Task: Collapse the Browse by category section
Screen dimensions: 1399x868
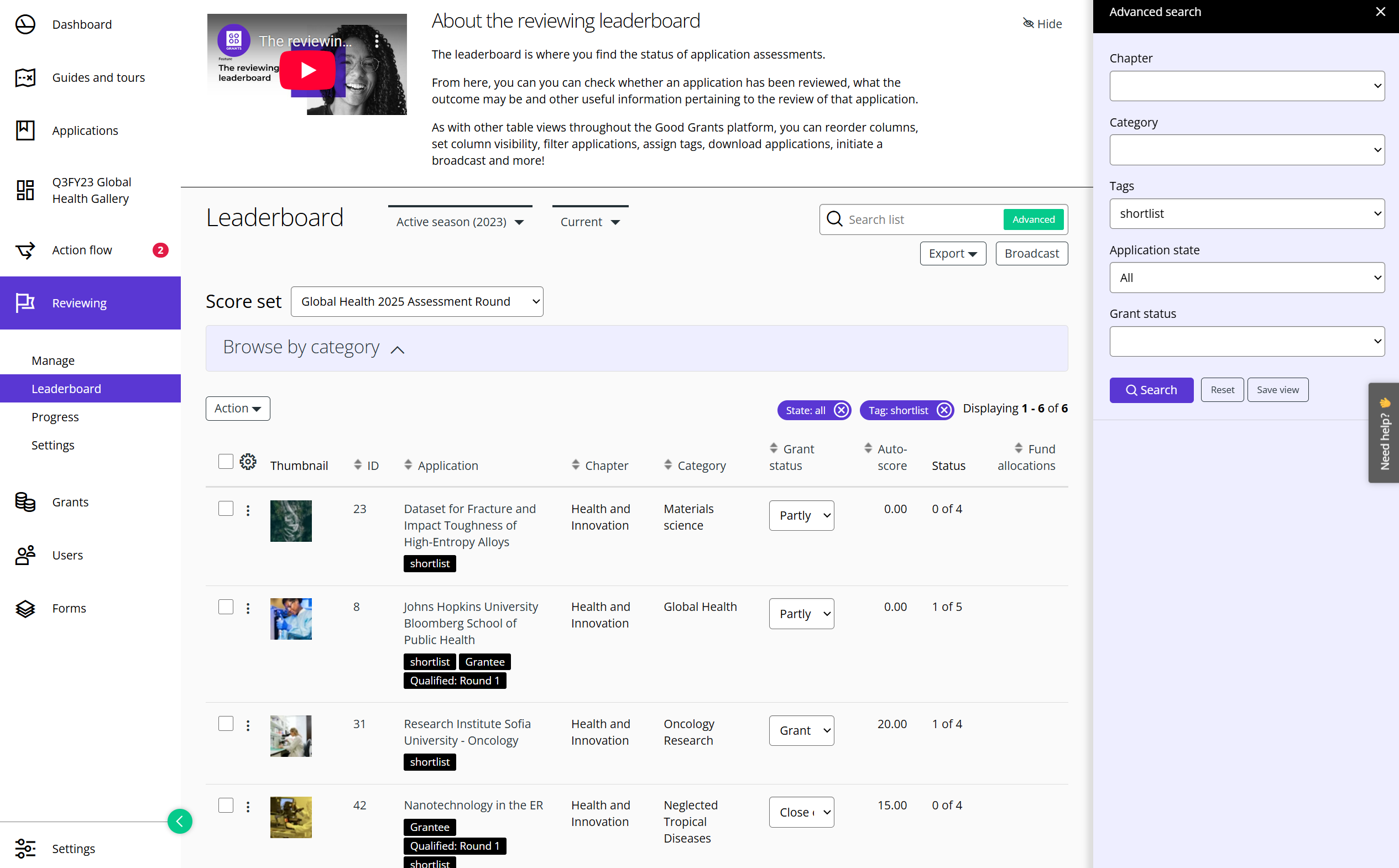Action: point(397,349)
